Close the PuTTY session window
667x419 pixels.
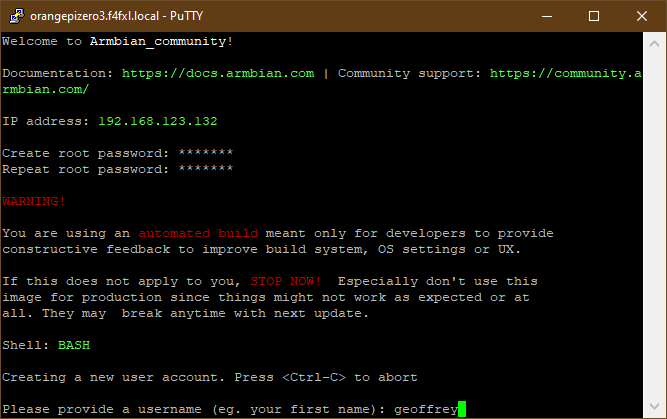tap(641, 16)
